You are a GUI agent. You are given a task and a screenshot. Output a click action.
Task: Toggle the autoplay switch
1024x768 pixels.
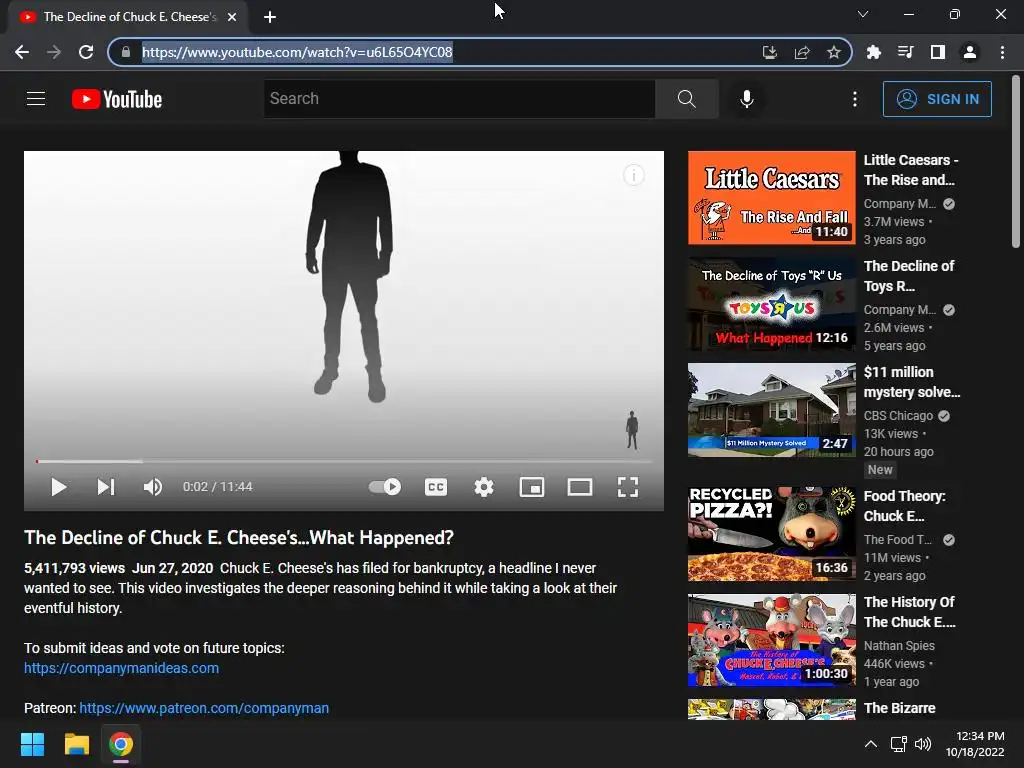(x=385, y=487)
